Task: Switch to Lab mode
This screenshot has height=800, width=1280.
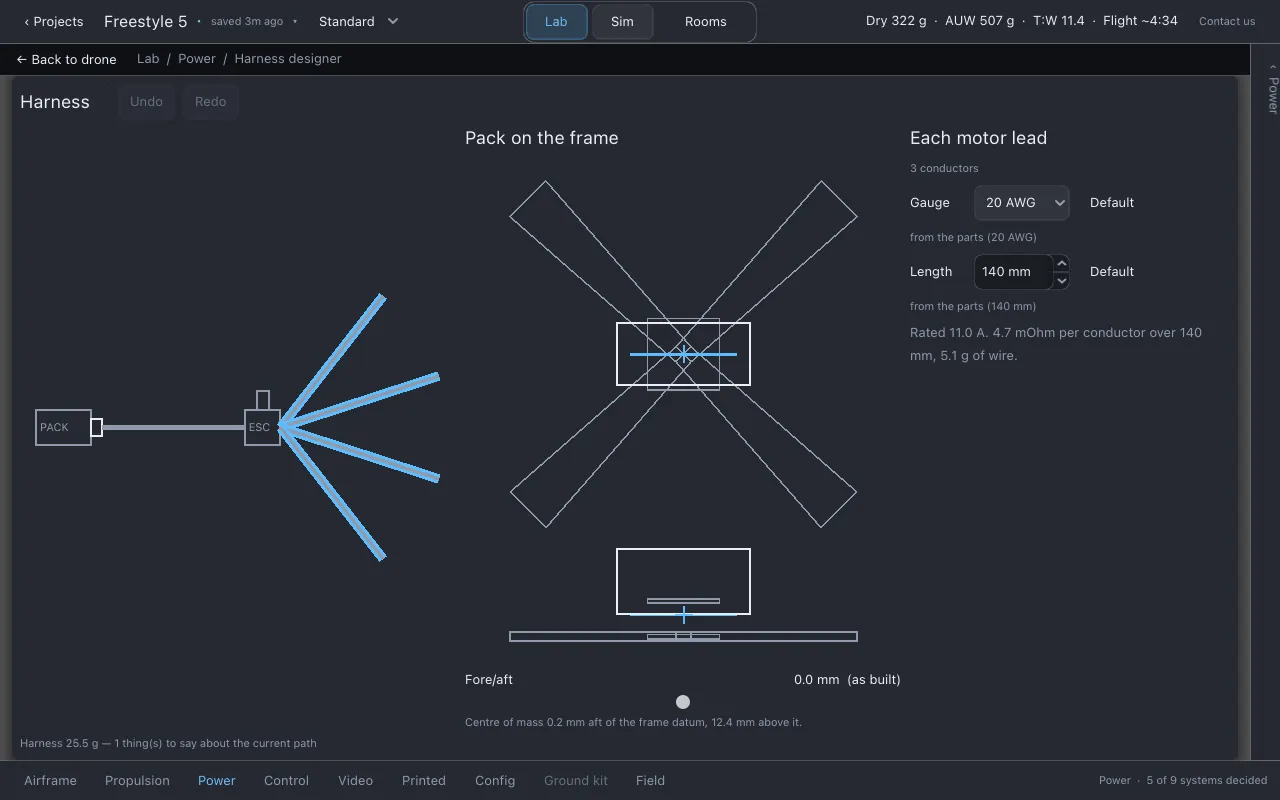Action: 556,22
